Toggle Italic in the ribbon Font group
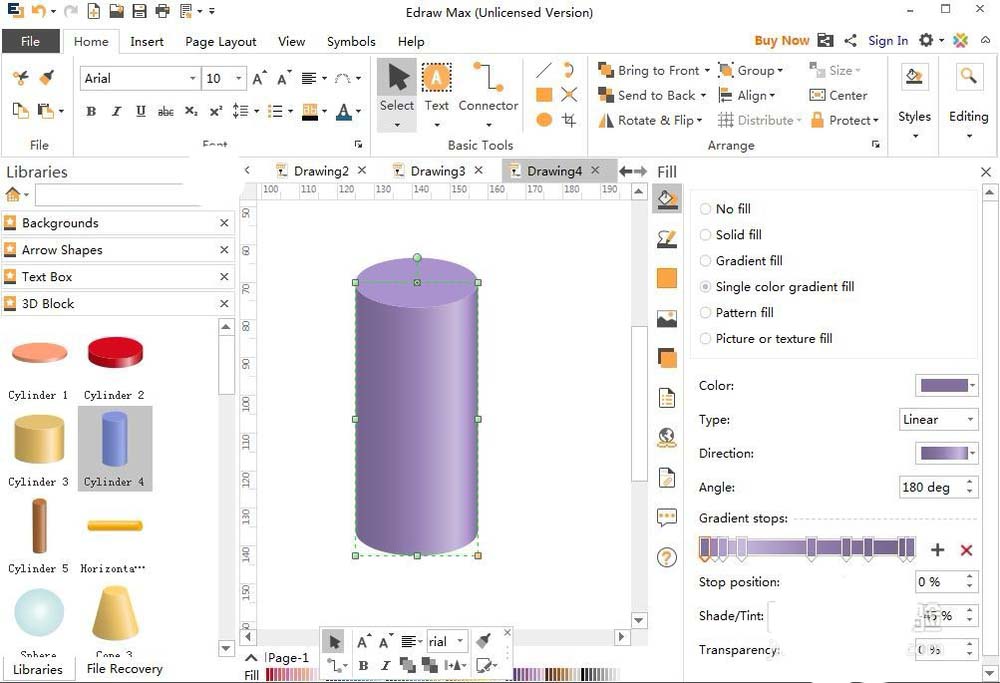Screen dimensions: 1000x683 116,112
